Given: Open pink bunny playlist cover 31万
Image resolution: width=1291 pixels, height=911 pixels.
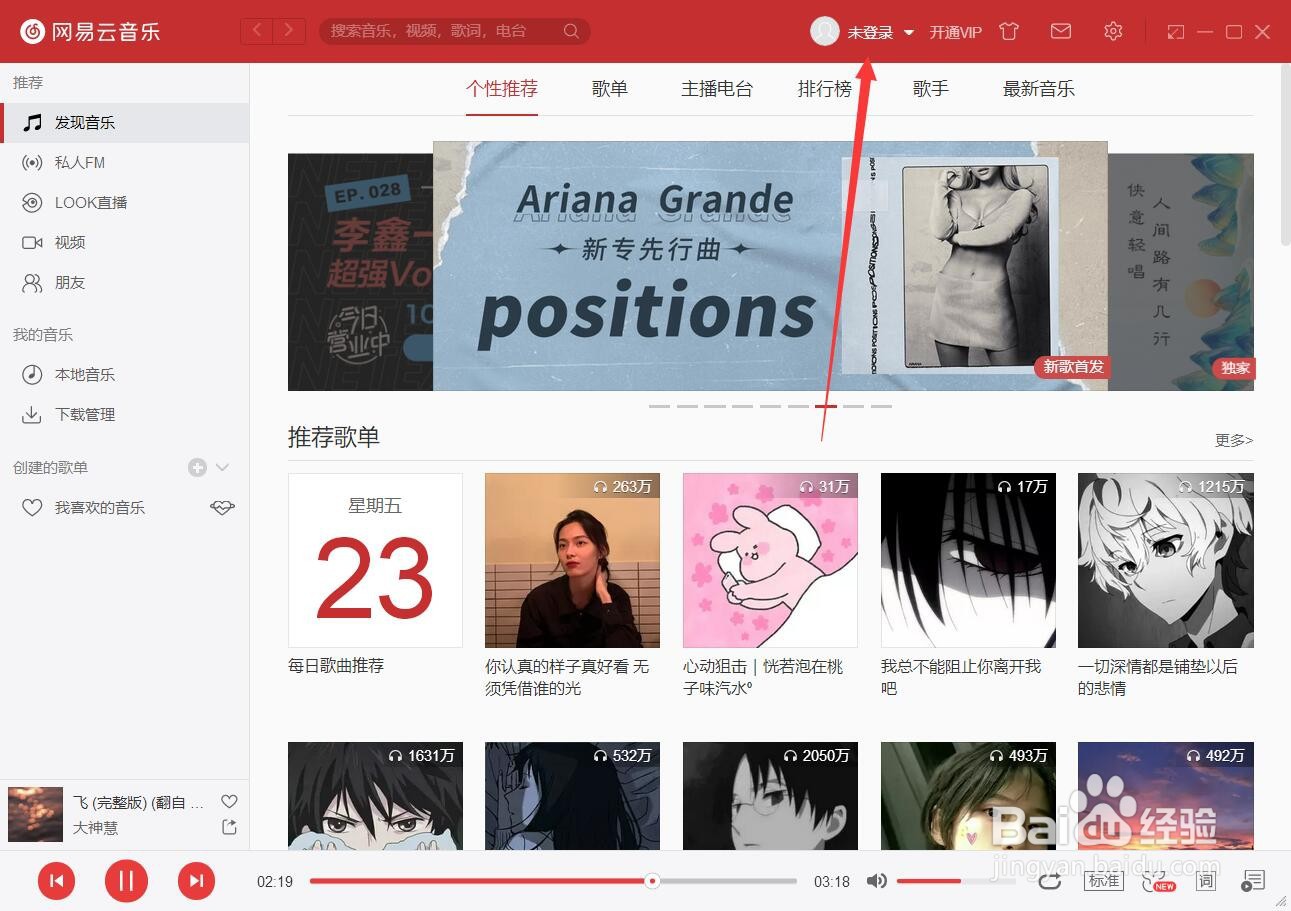Looking at the screenshot, I should coord(770,560).
